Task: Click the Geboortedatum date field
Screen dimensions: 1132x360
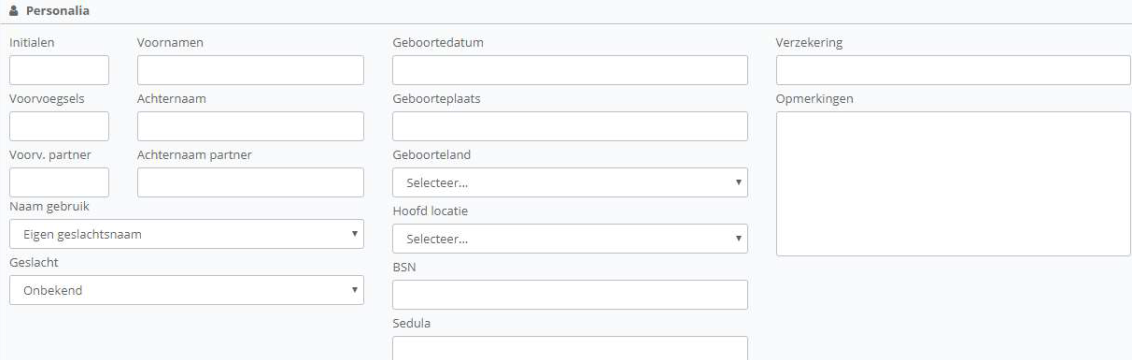Action: pos(570,70)
